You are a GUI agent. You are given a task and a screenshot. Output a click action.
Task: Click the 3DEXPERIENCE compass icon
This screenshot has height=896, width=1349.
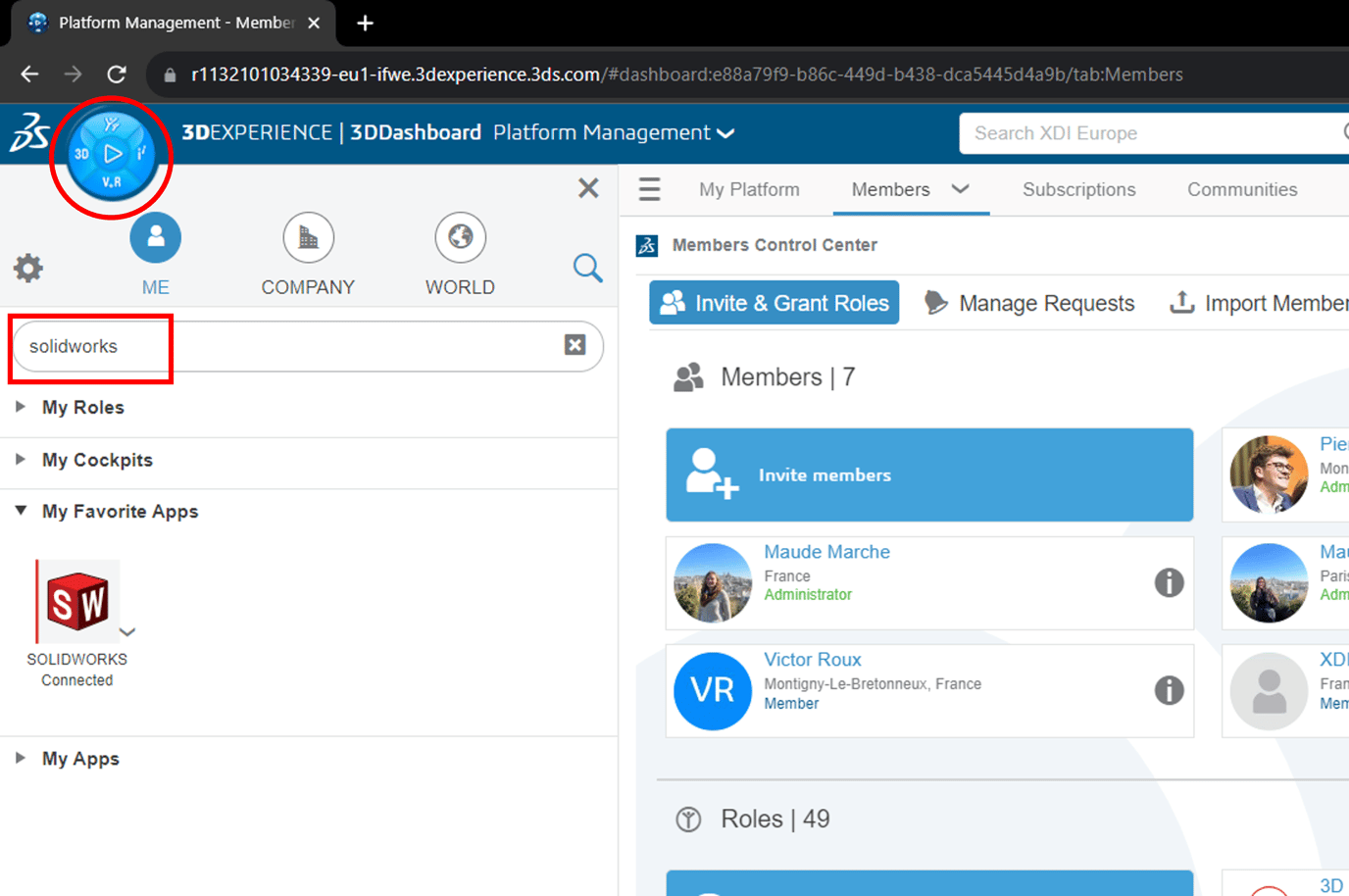(x=112, y=155)
